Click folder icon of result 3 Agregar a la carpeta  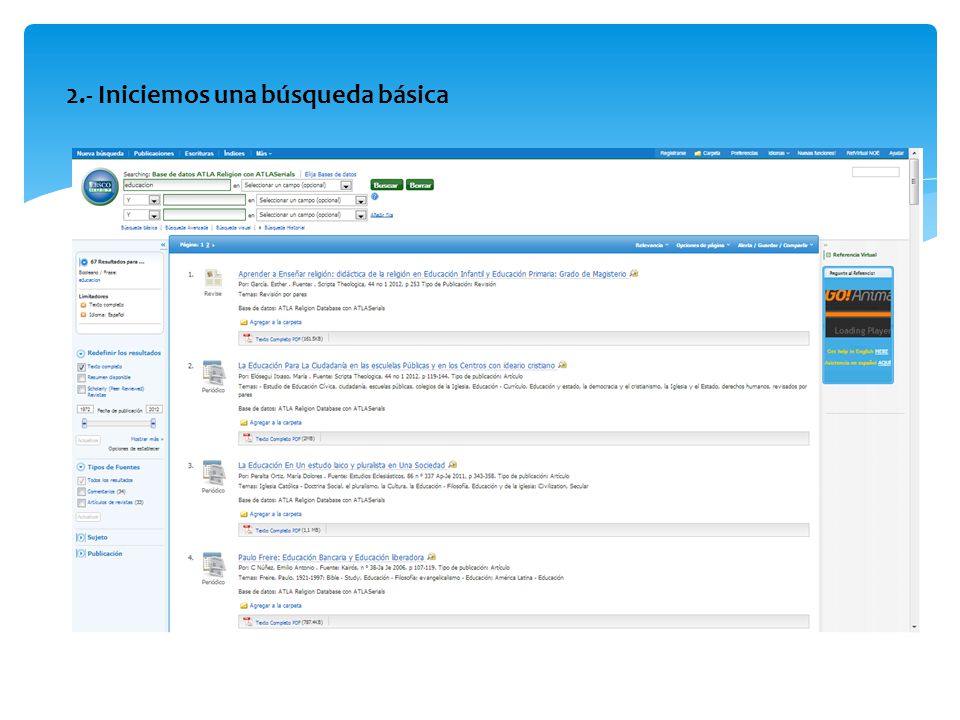coord(244,514)
